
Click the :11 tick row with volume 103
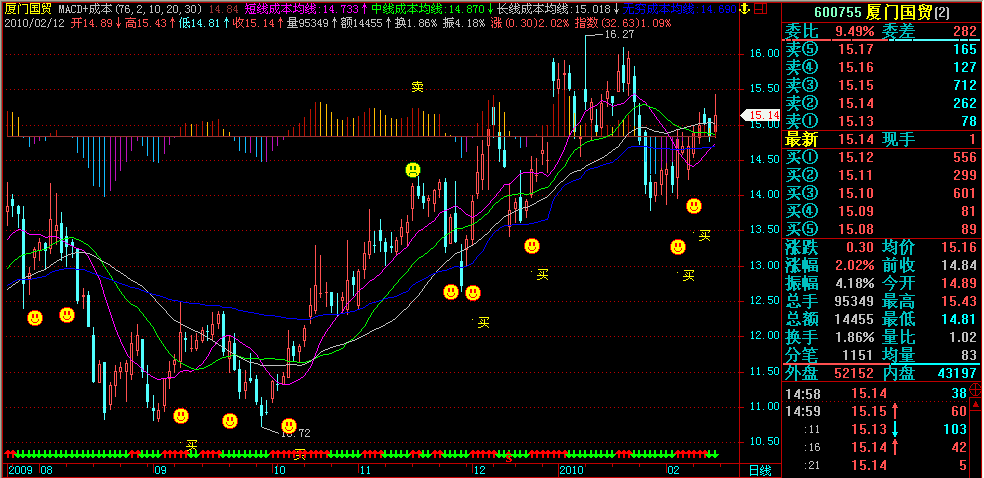pyautogui.click(x=877, y=430)
